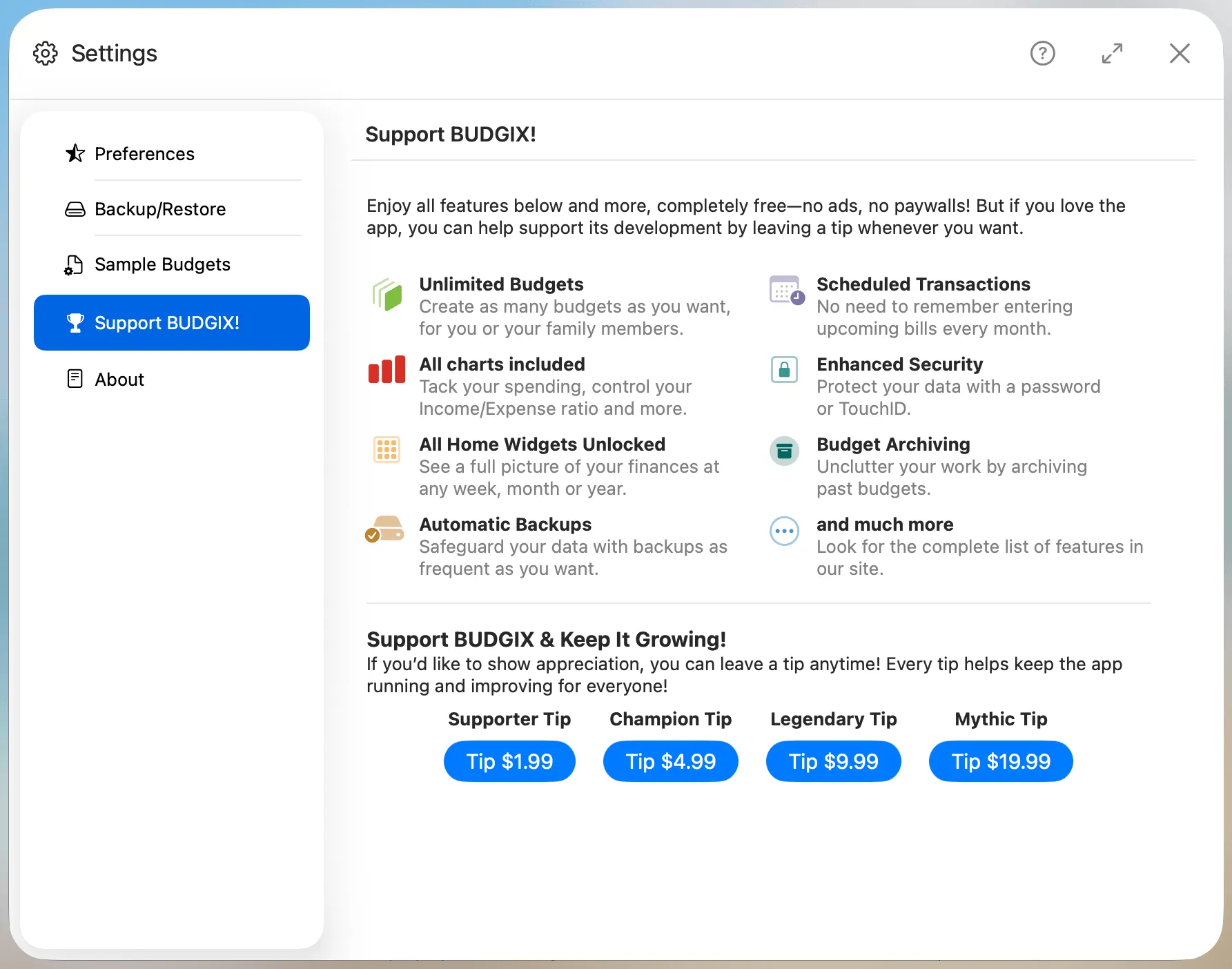This screenshot has height=969, width=1232.
Task: Click 'Enjoy all features below' intro paragraph
Action: 746,217
